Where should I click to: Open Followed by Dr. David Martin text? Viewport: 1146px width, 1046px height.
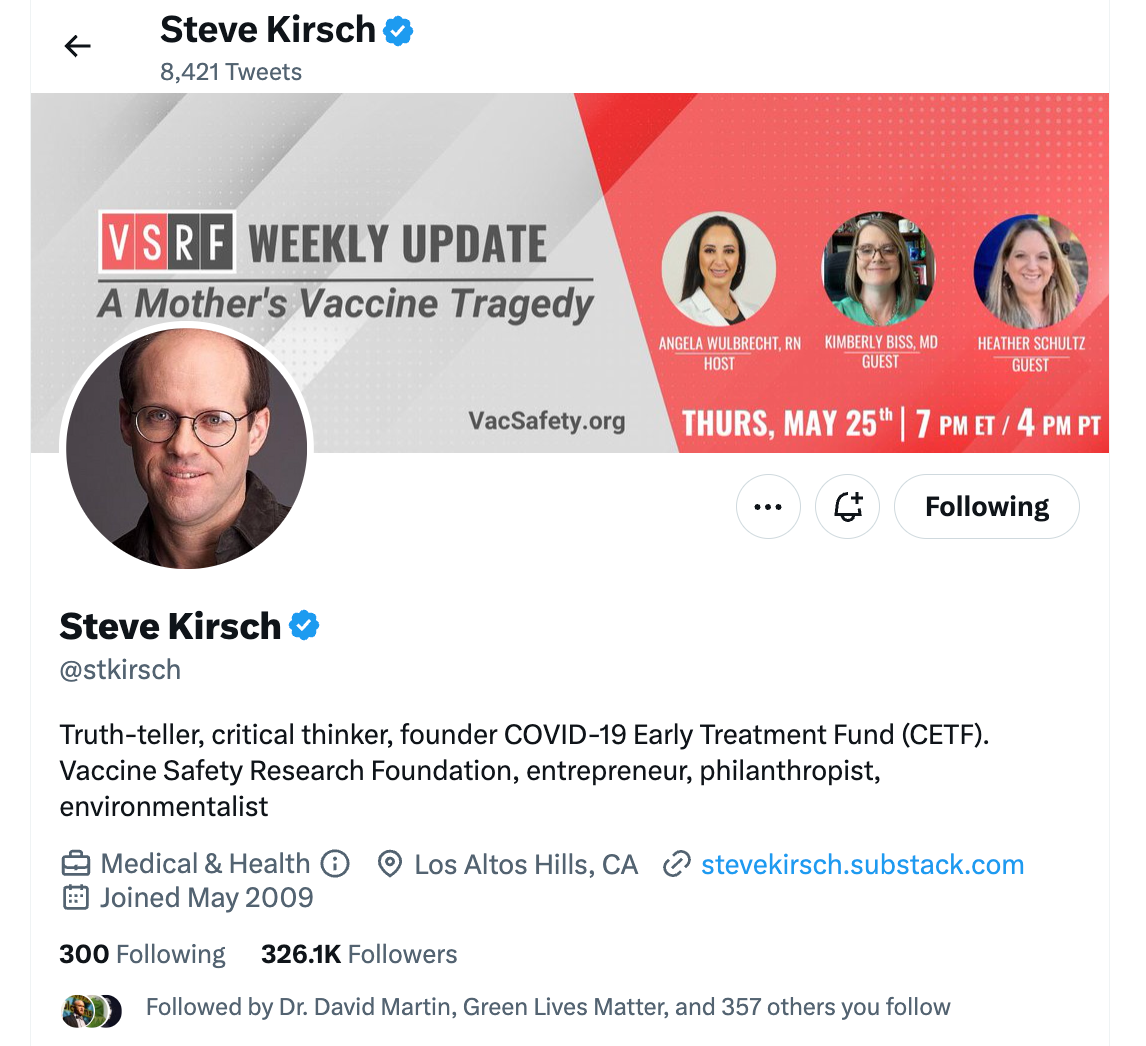point(548,1007)
